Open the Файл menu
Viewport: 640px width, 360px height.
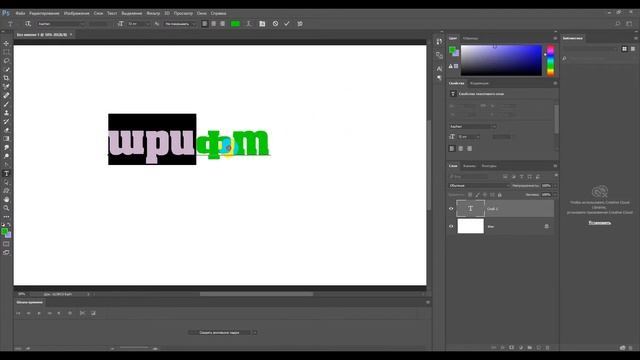tap(20, 13)
